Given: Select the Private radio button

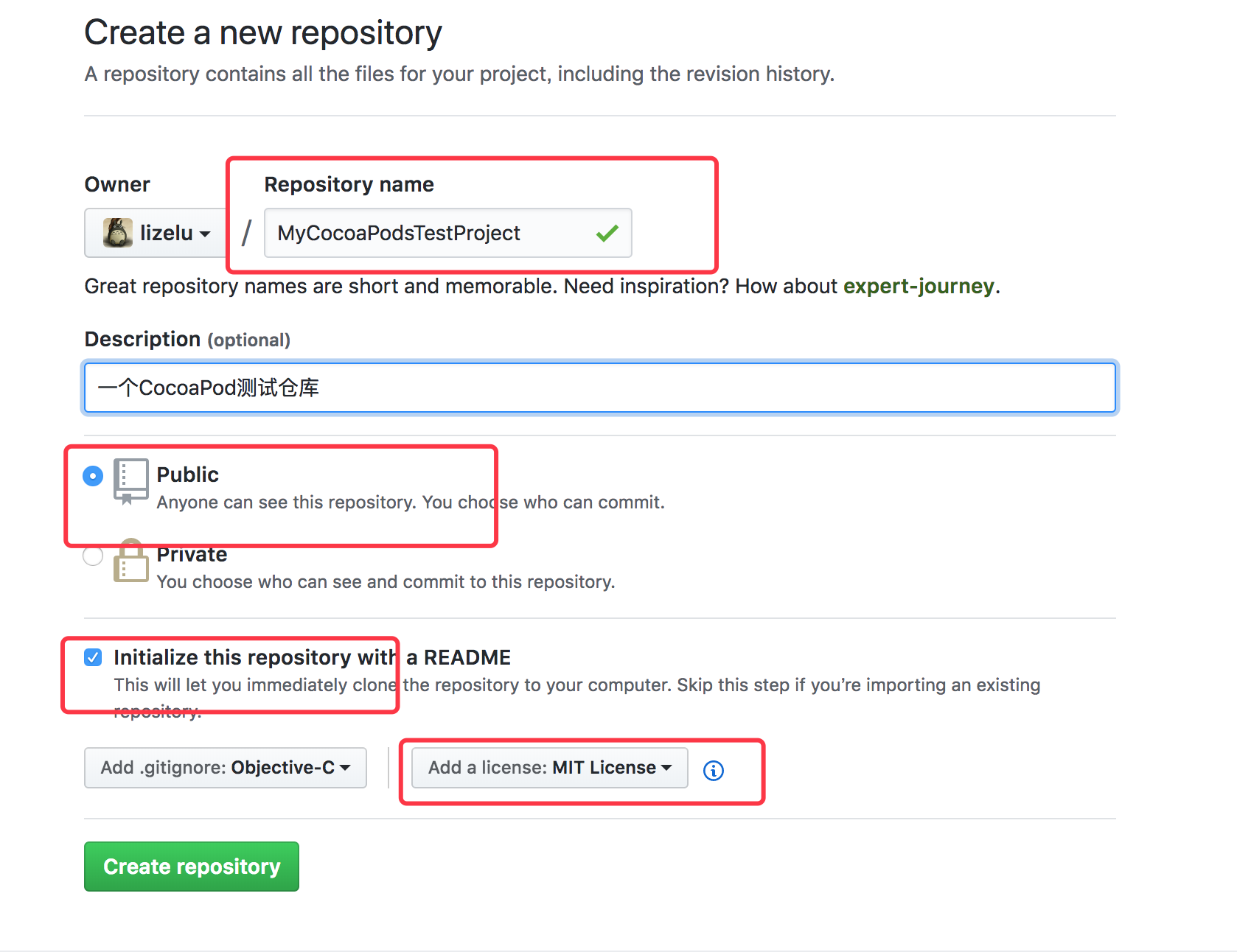Looking at the screenshot, I should [93, 556].
